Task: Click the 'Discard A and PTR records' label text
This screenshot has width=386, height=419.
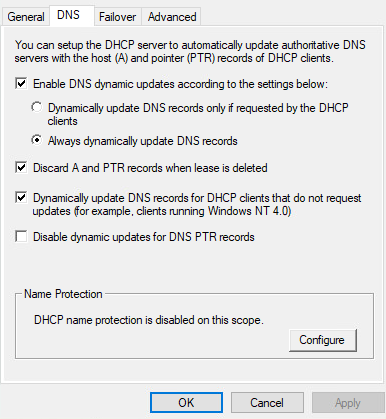Action: [150, 168]
